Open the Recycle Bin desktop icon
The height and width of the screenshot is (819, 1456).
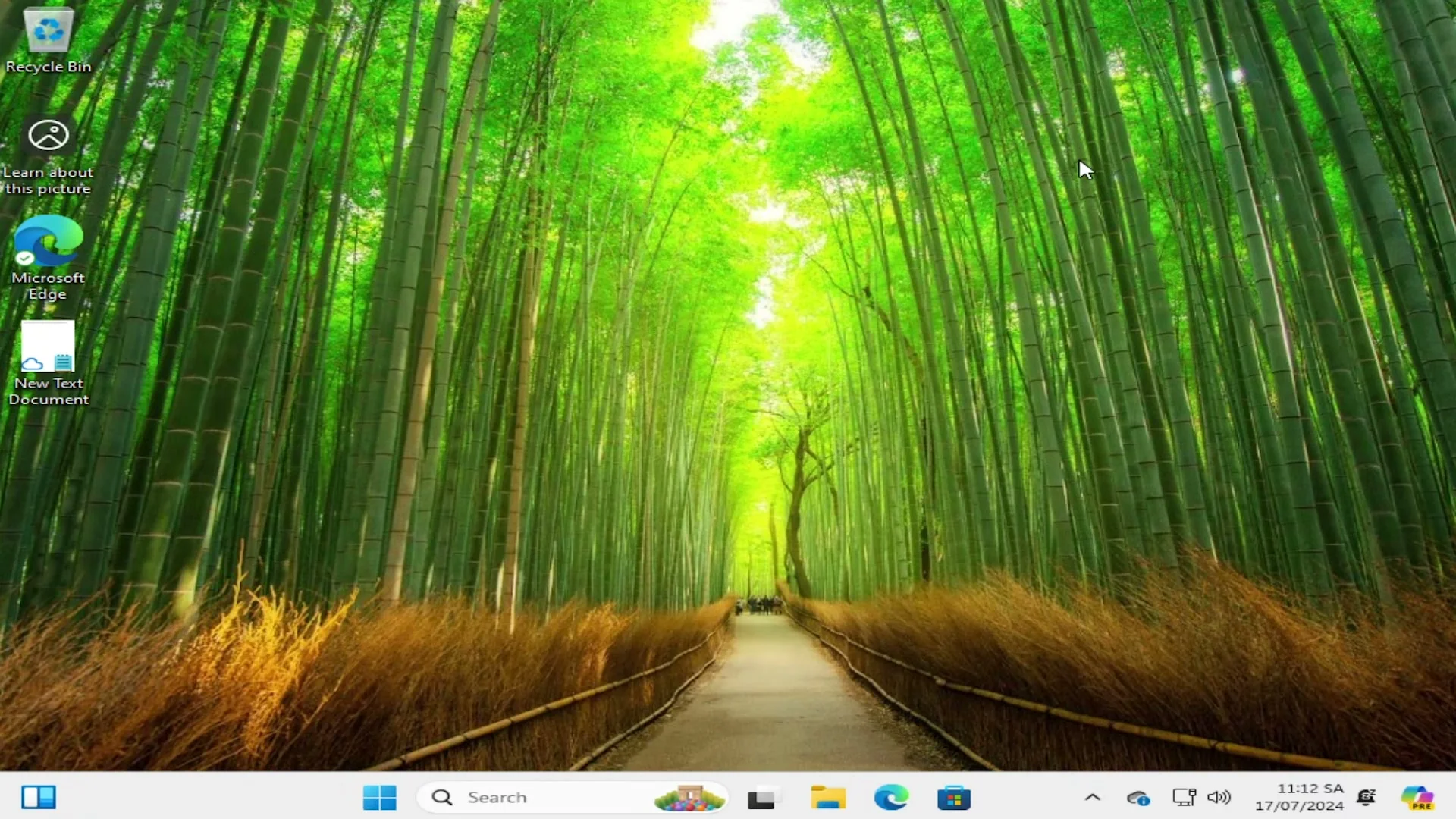click(x=48, y=42)
